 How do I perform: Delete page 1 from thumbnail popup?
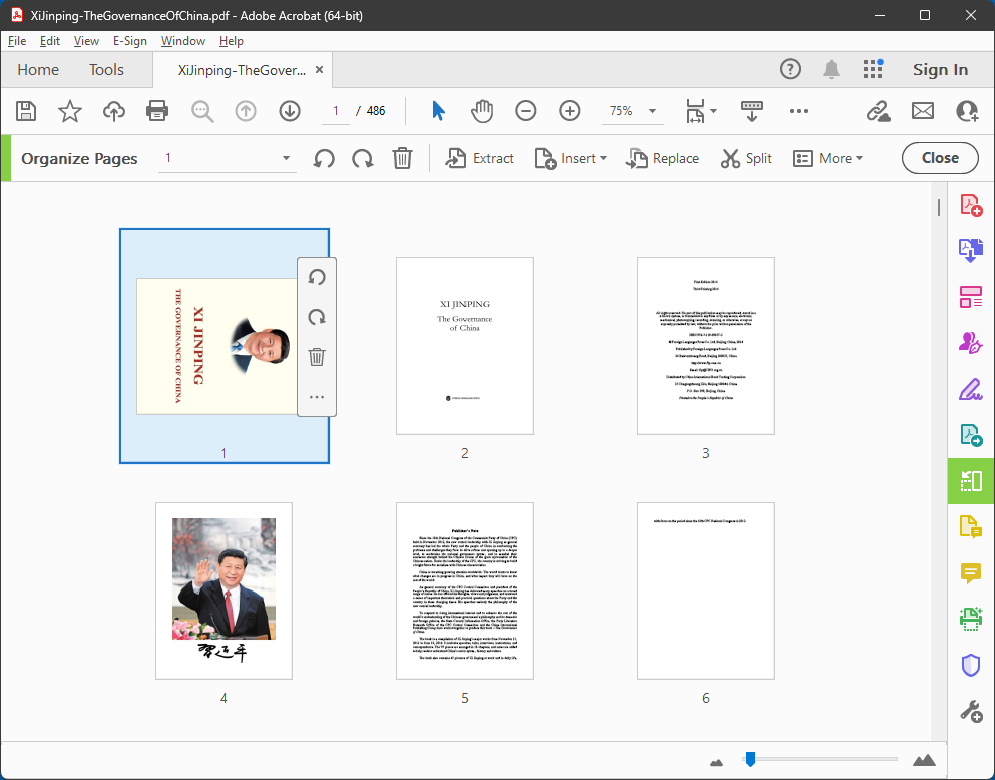317,357
